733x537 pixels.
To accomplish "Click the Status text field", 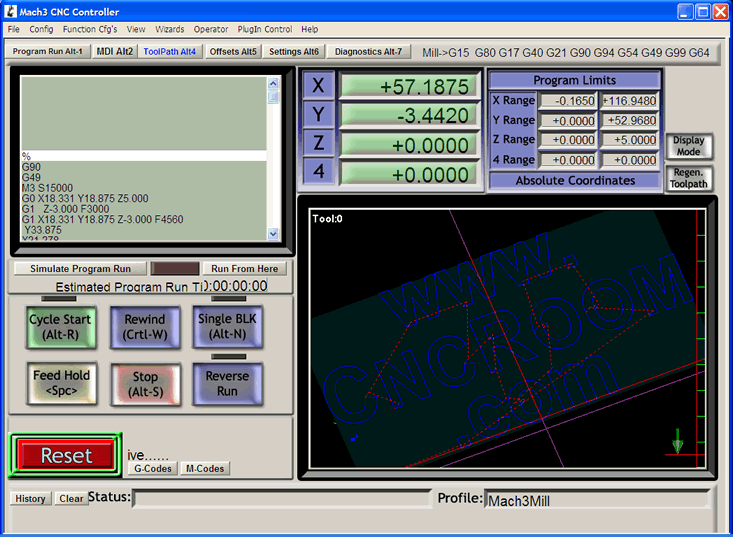I will [x=282, y=498].
